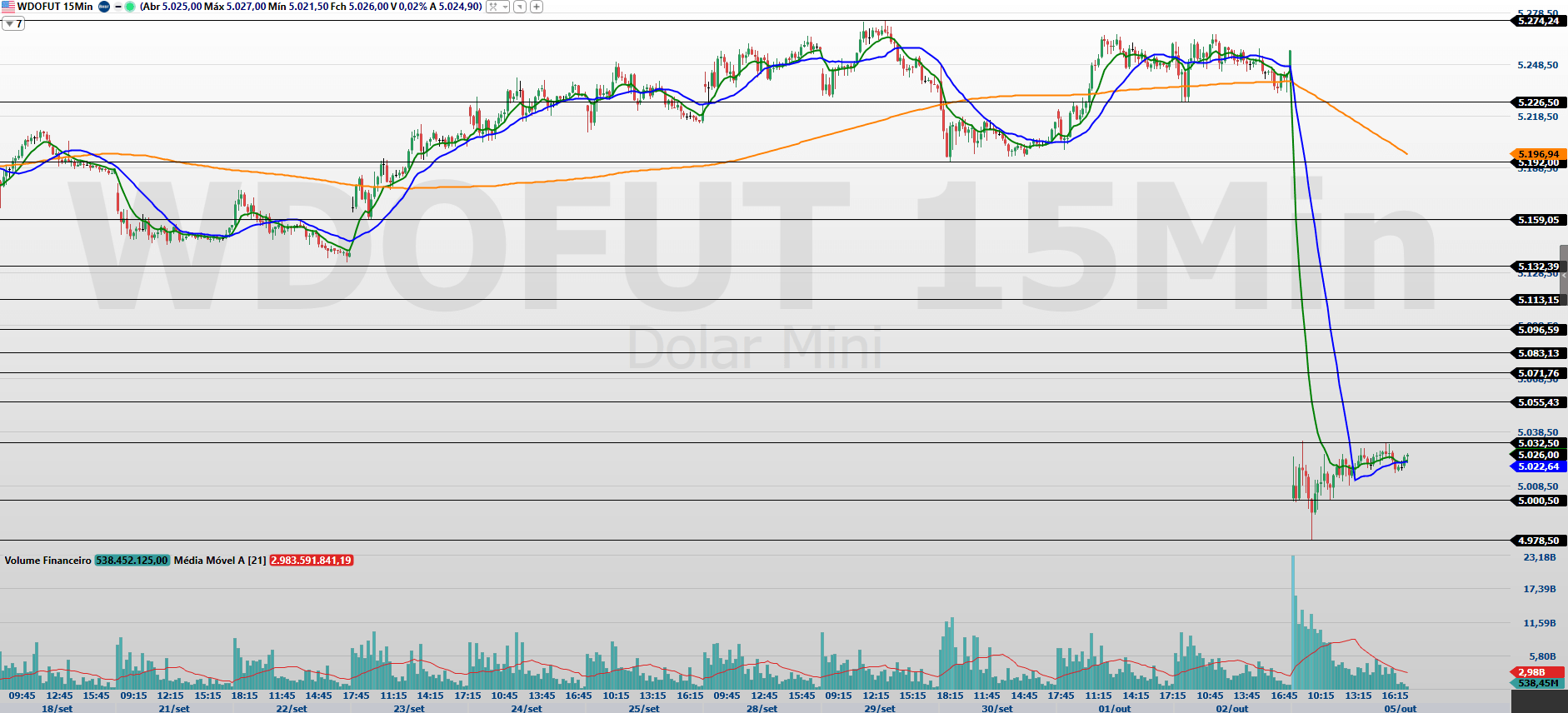1568x713 pixels.
Task: Click the Volume Financeiro indicator label
Action: point(47,561)
